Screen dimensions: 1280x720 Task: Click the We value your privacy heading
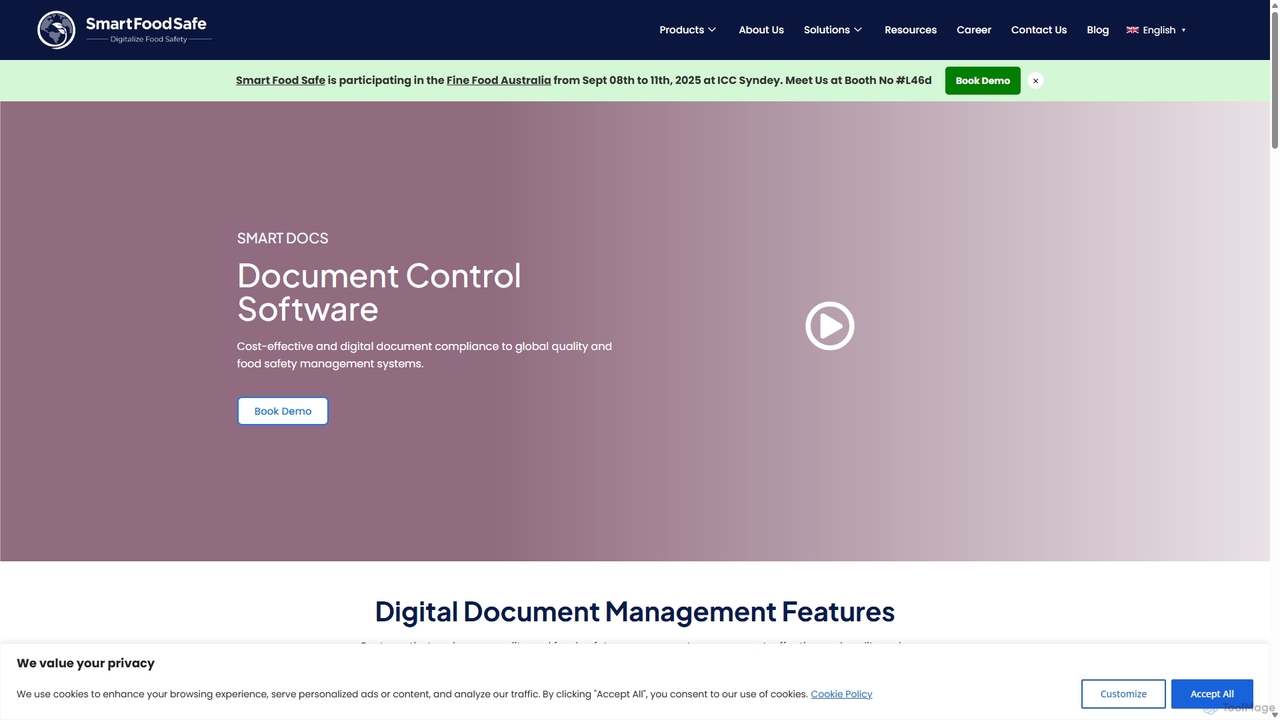click(86, 663)
